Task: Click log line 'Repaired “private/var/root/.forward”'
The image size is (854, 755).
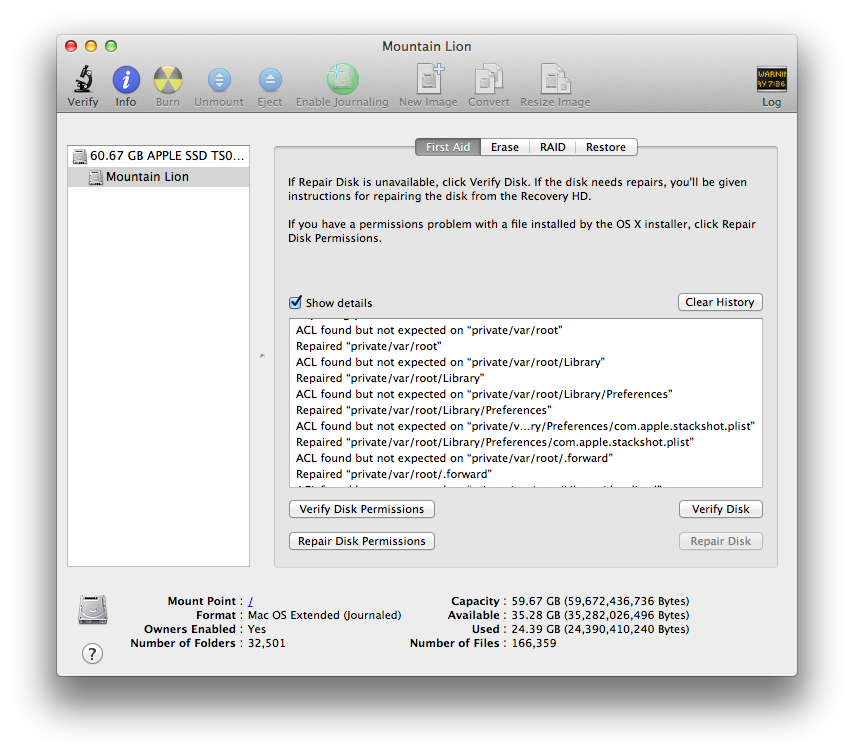Action: [394, 474]
